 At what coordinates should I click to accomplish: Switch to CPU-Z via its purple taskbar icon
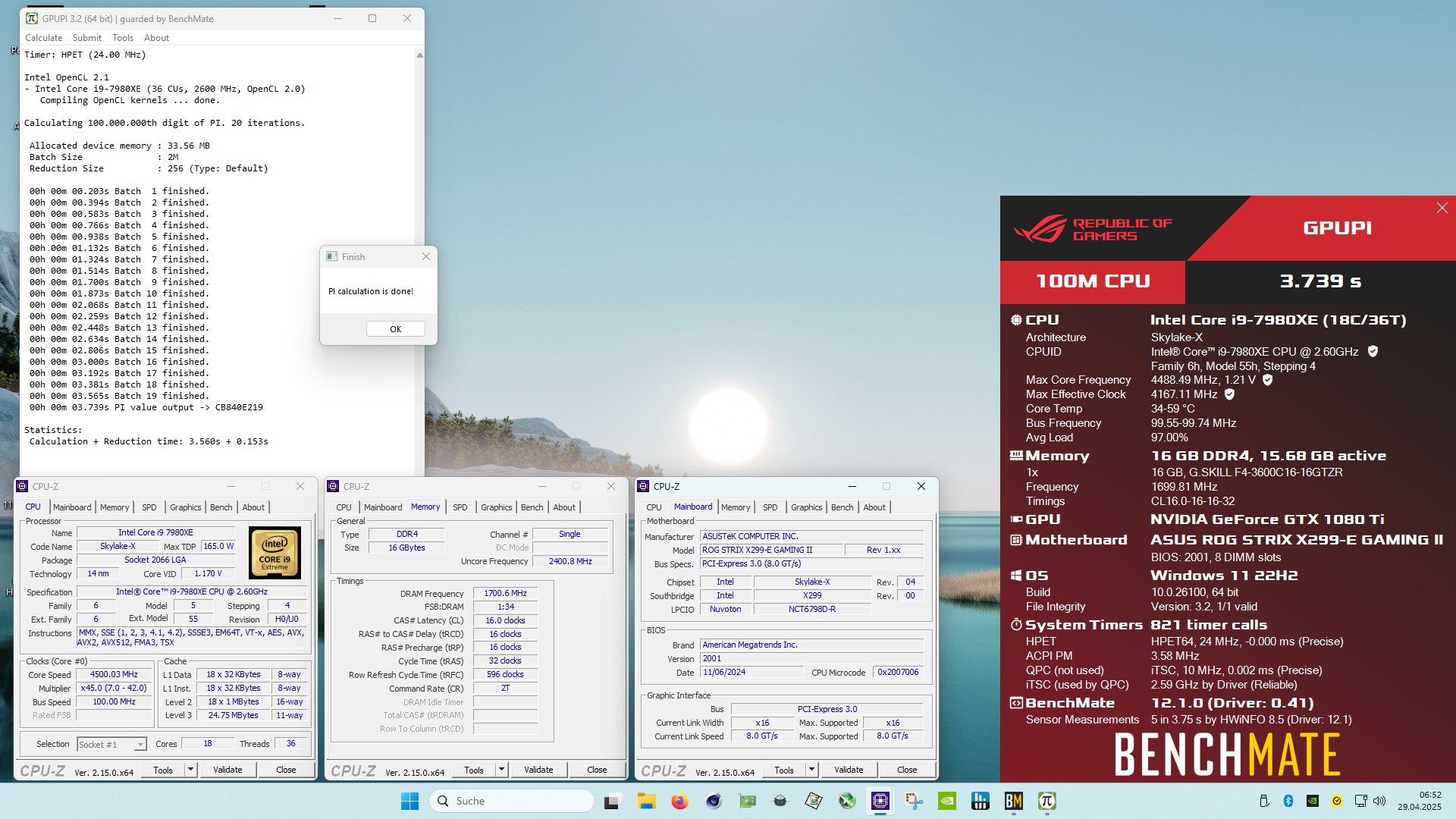[880, 801]
